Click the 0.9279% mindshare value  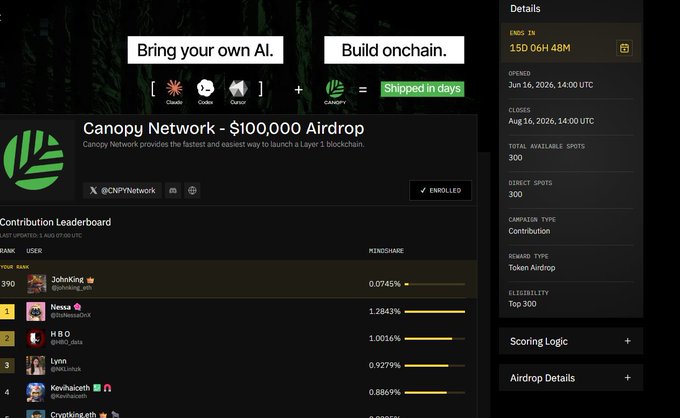(385, 365)
